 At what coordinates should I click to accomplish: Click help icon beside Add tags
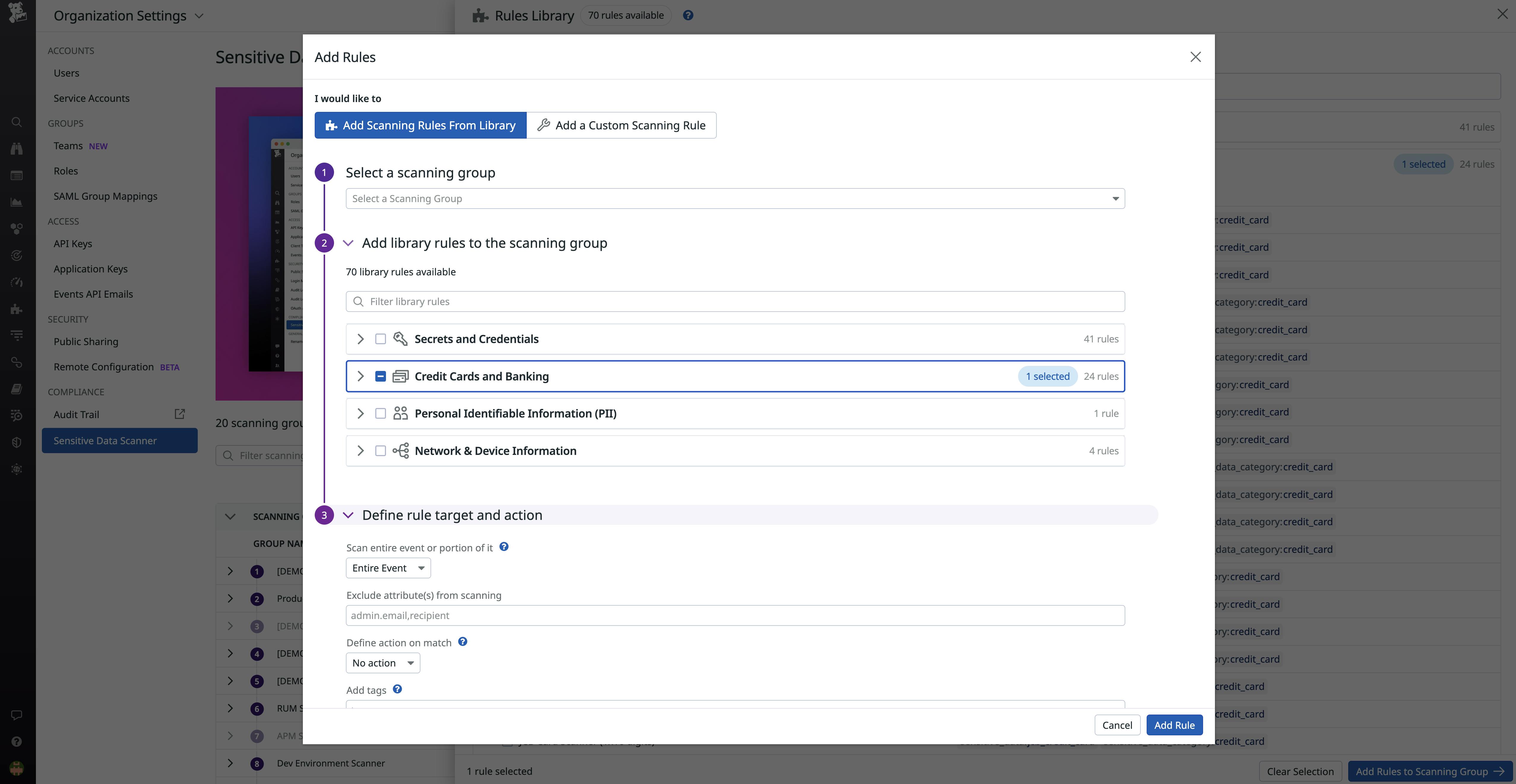pos(397,689)
